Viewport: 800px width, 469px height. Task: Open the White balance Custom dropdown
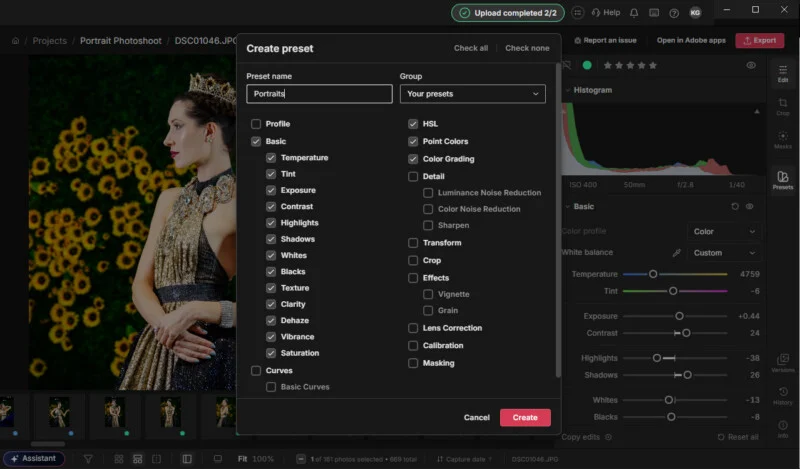[x=723, y=253]
